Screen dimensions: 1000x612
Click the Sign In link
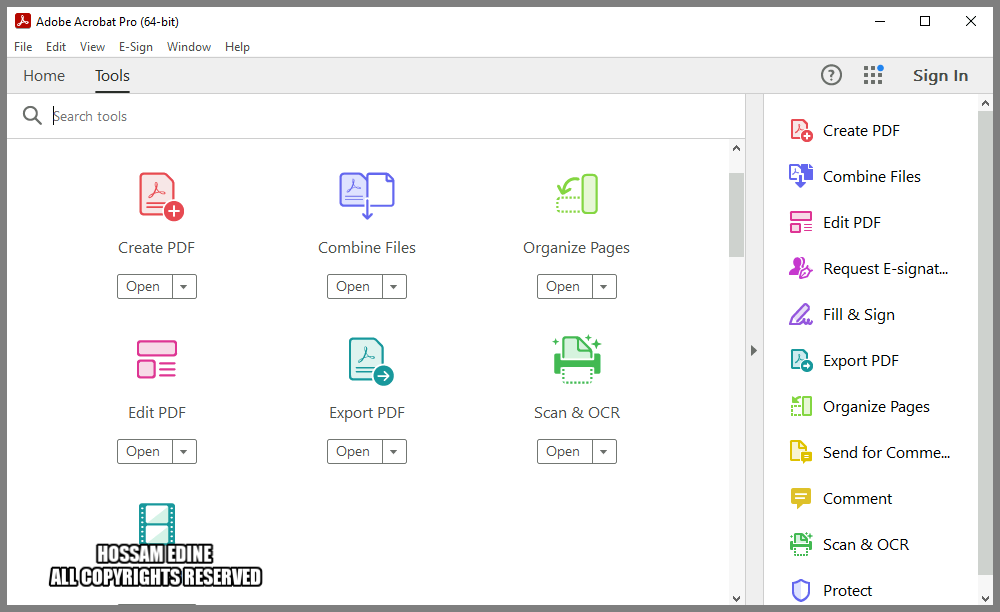940,75
